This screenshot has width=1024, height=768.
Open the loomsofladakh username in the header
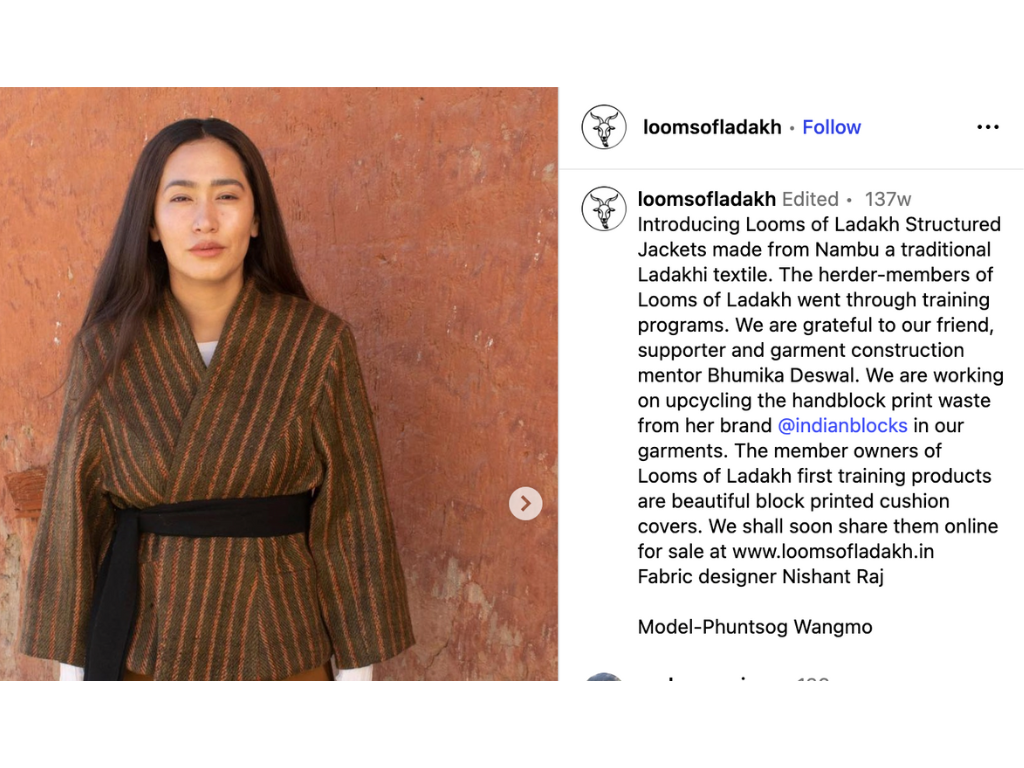coord(712,127)
